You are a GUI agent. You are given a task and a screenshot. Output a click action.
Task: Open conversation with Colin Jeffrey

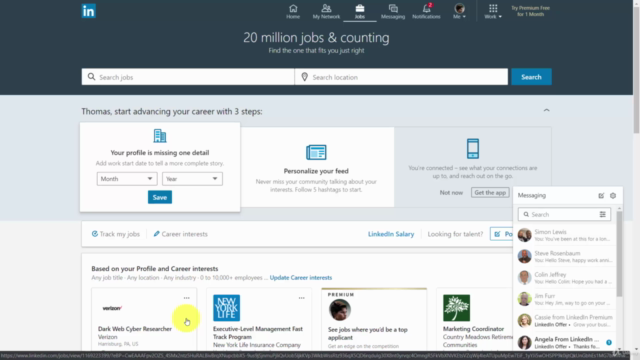[x=565, y=278]
